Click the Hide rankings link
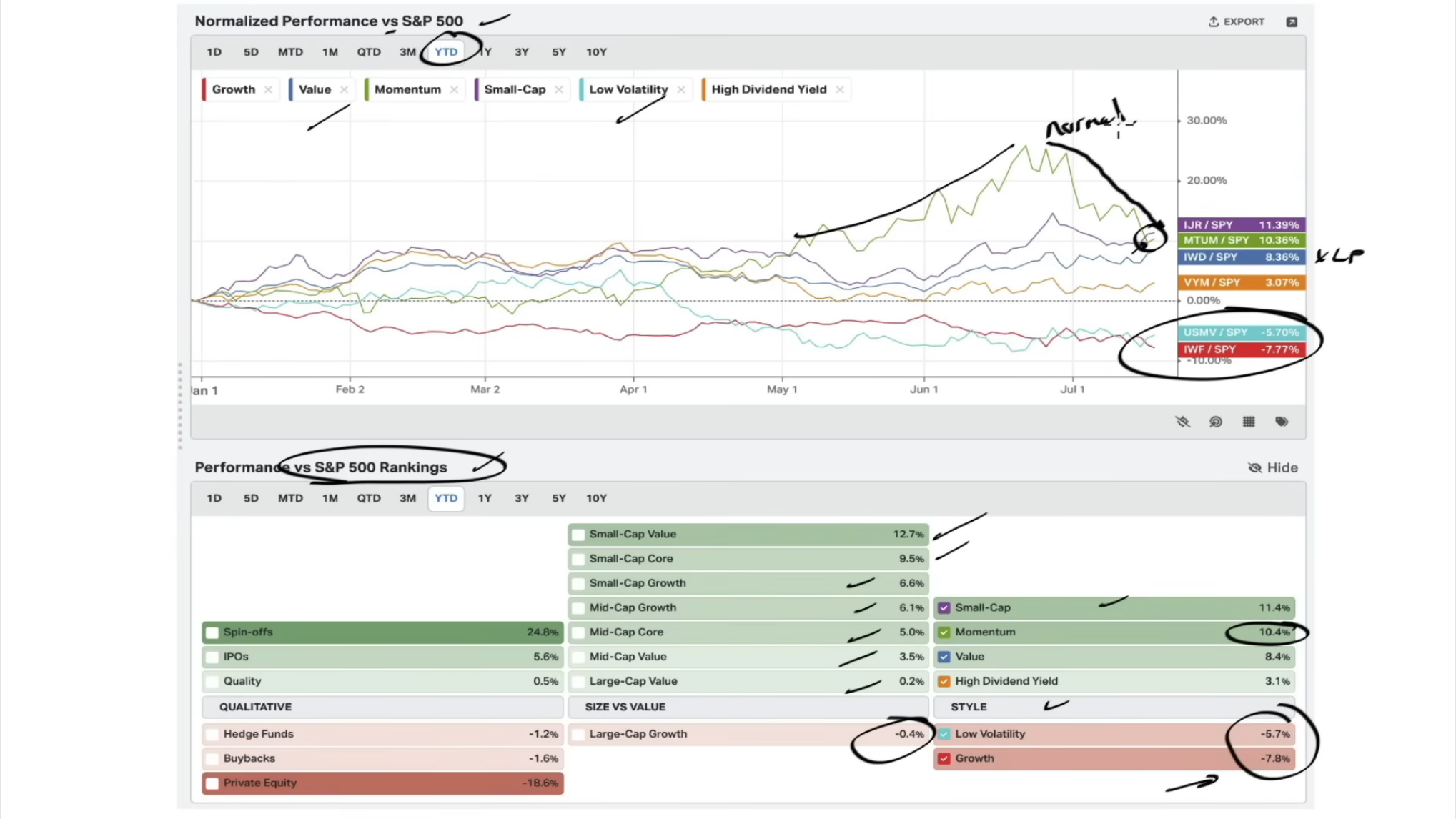 tap(1273, 467)
